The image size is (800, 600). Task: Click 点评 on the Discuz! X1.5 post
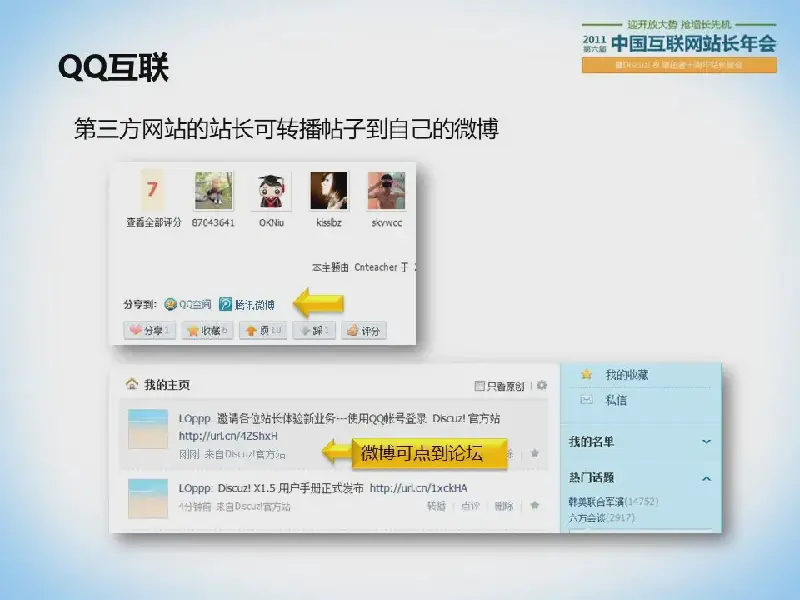click(470, 506)
